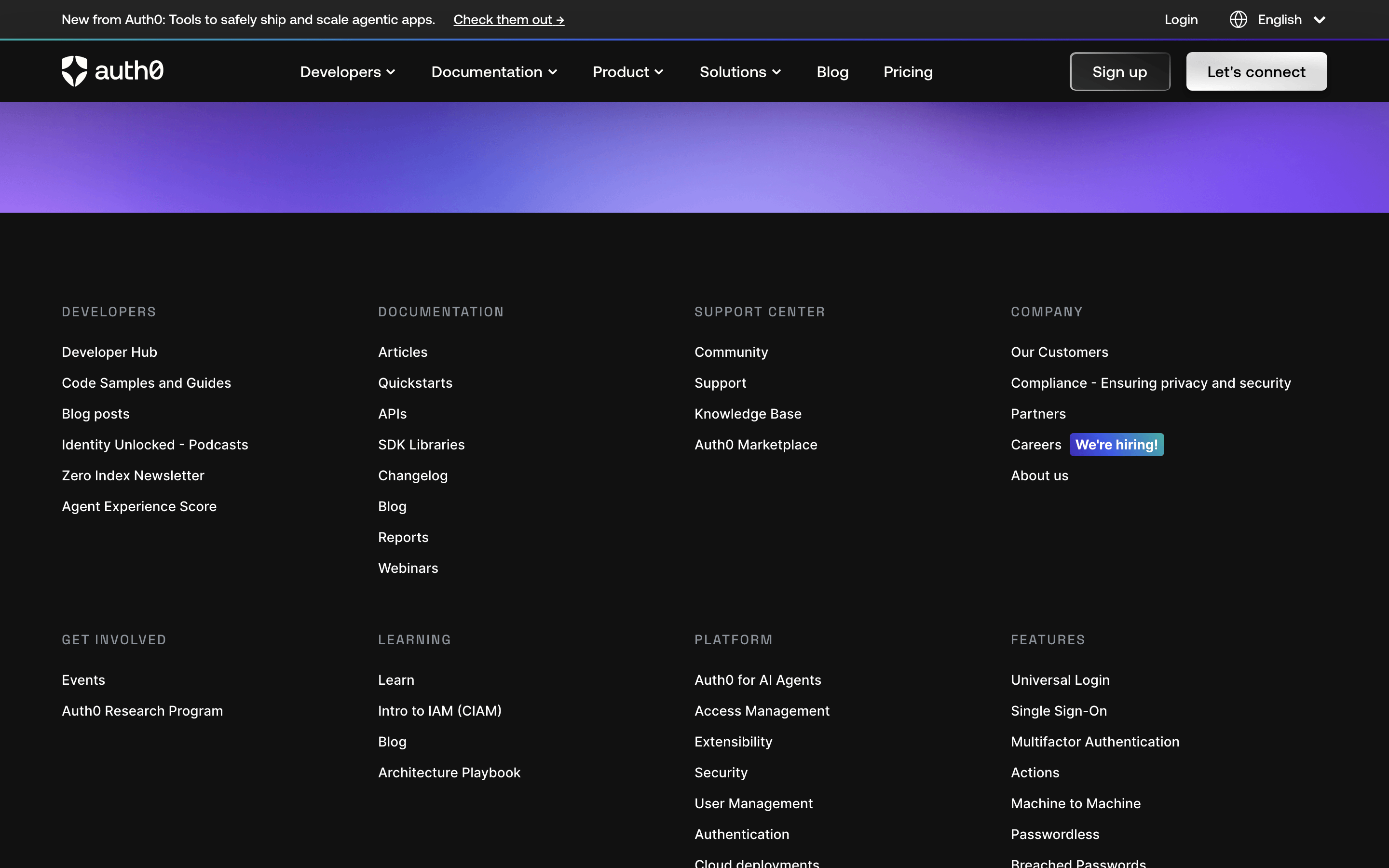Click the Careers link
The height and width of the screenshot is (868, 1389).
tap(1035, 445)
